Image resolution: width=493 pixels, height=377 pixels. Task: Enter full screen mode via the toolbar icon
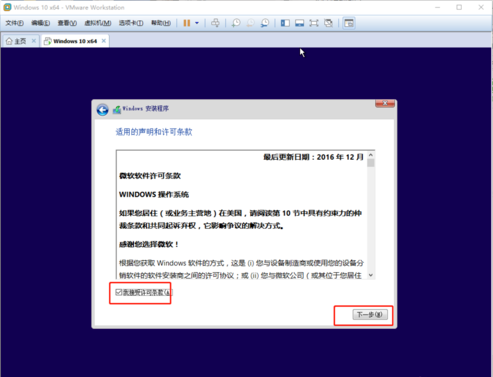[314, 23]
